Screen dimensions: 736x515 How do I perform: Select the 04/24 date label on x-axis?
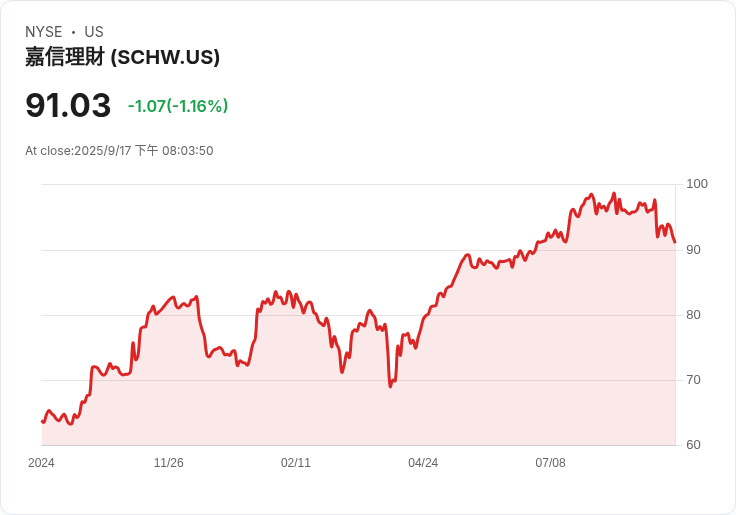tap(423, 463)
